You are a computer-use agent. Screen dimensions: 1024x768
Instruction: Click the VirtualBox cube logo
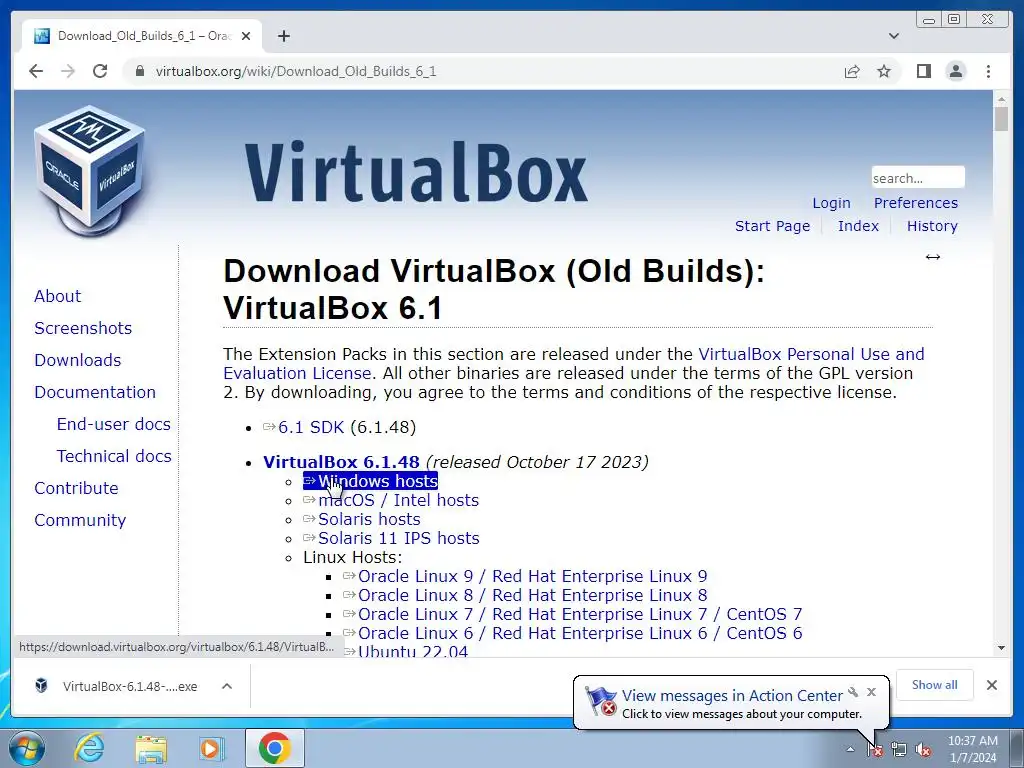tap(89, 170)
